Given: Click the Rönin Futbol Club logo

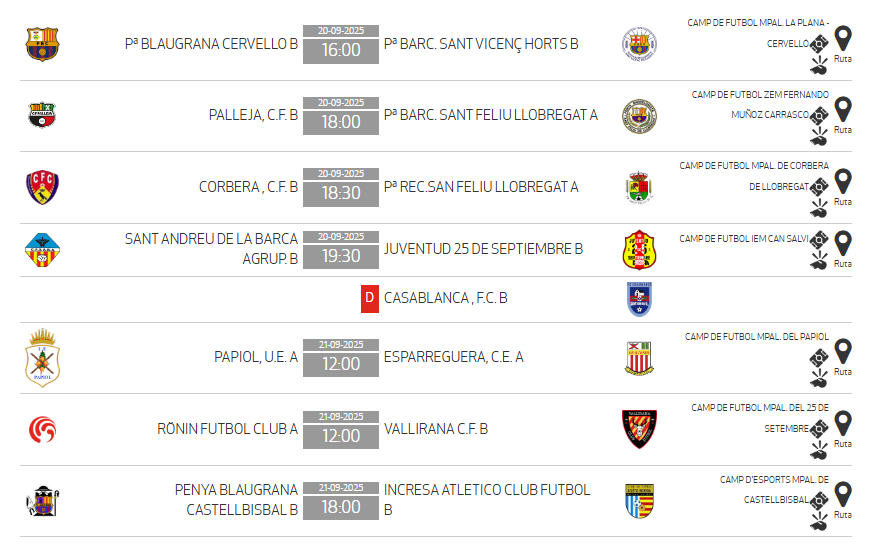Looking at the screenshot, I should tap(43, 430).
